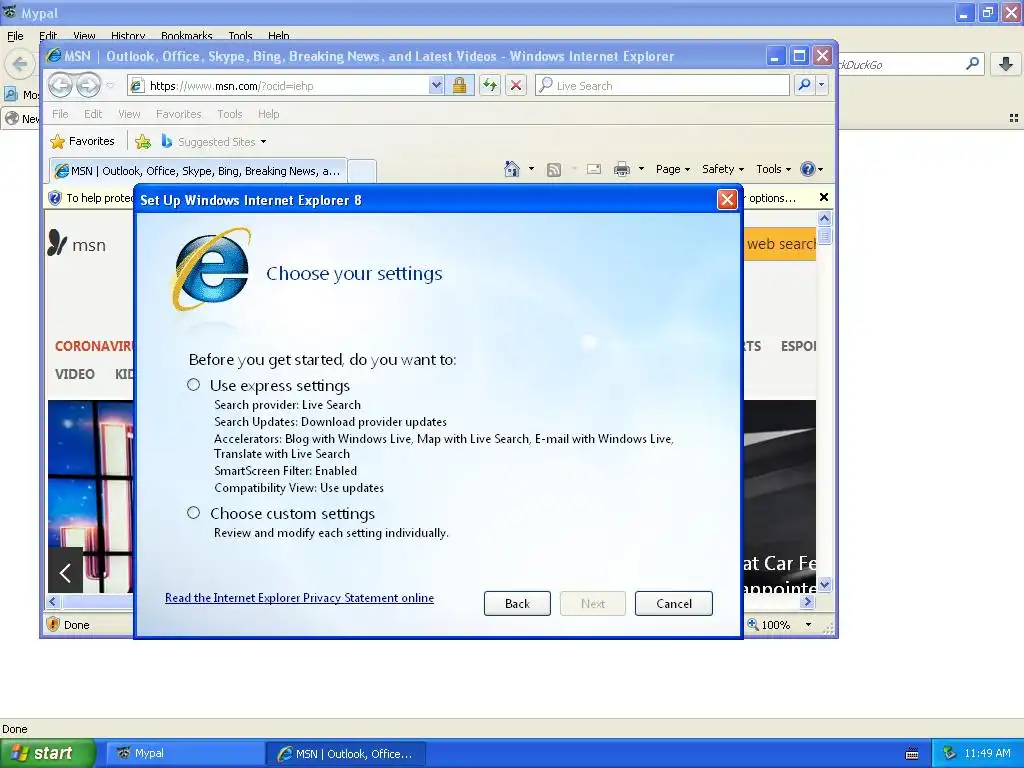
Task: Open the IE Help menu
Action: coord(268,114)
